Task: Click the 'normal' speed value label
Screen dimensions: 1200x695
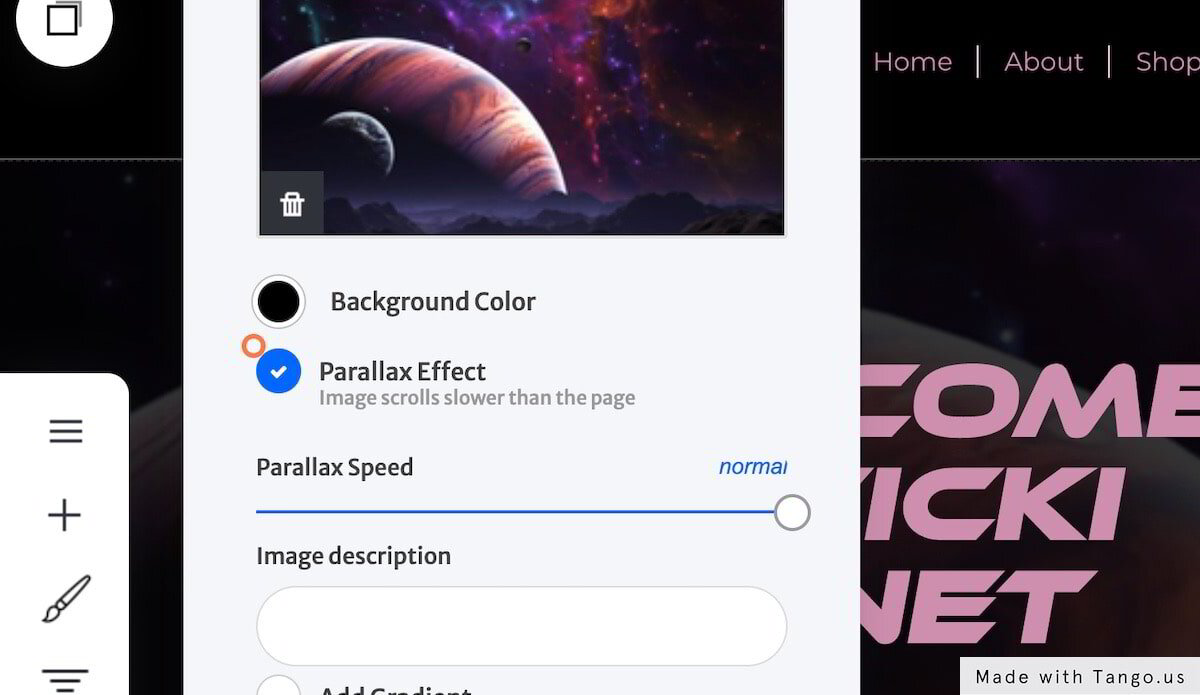Action: [752, 466]
